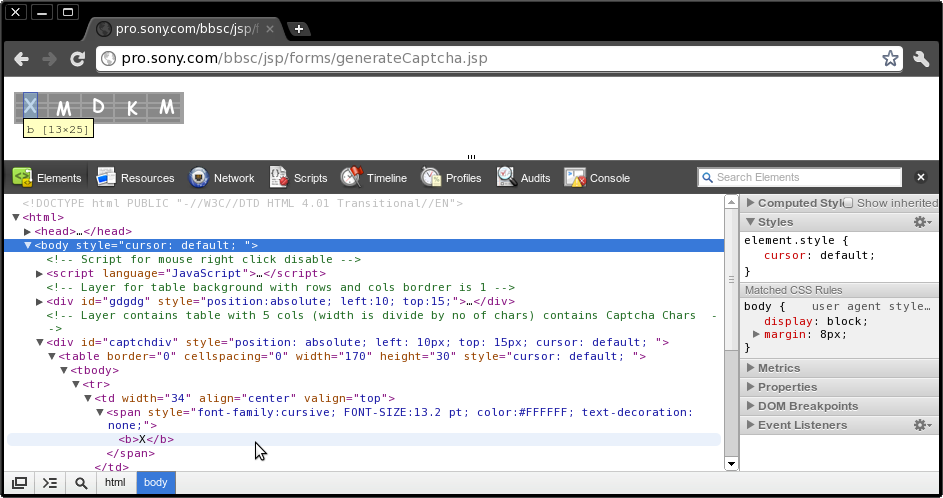
Task: Select the mouse right click disable comment
Action: (x=203, y=259)
